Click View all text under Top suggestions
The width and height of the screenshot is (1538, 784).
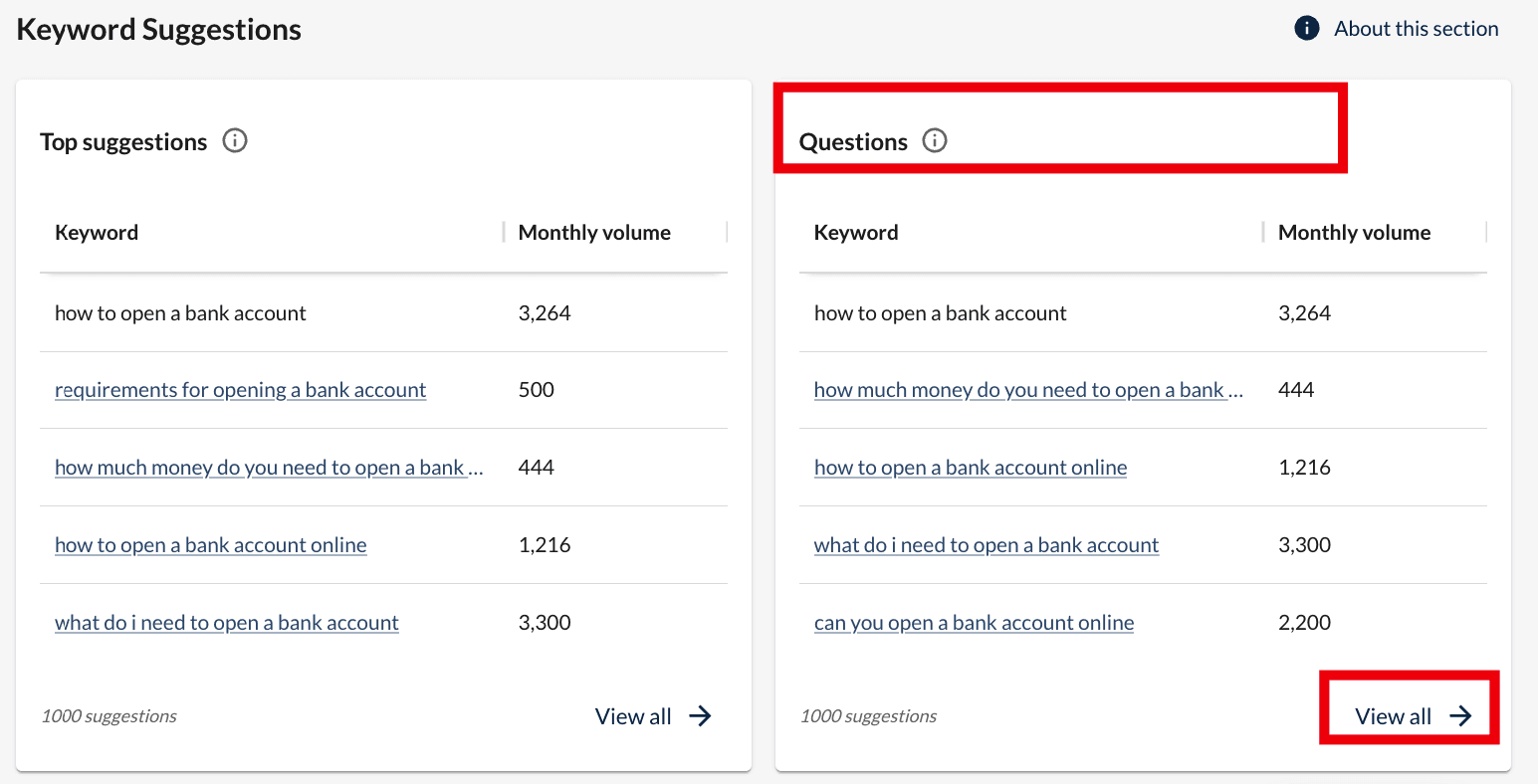click(633, 716)
